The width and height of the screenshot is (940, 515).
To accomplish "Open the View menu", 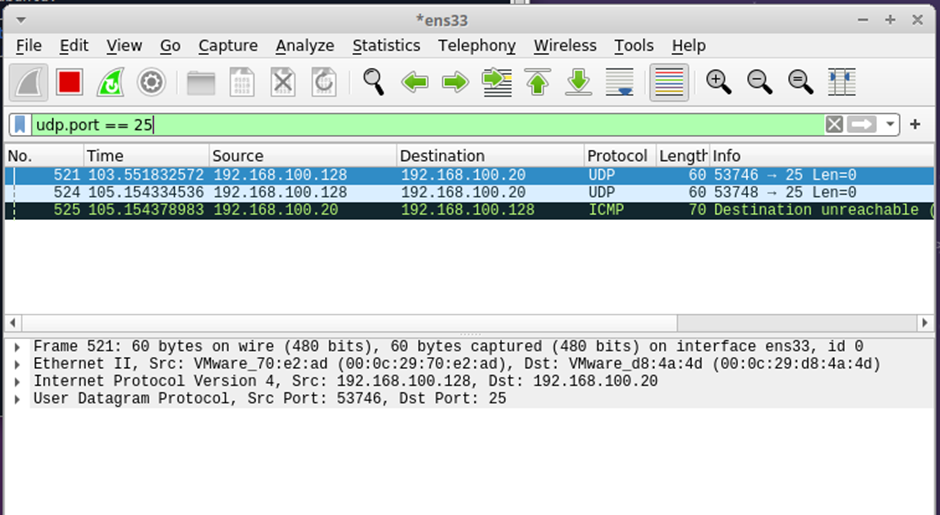I will [x=124, y=46].
